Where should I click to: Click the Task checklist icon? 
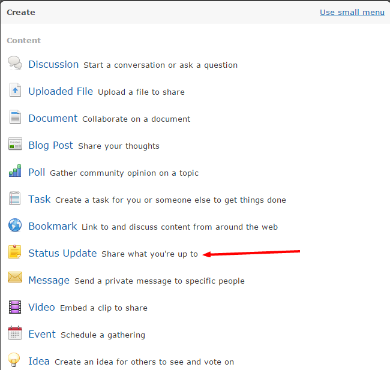[x=15, y=198]
